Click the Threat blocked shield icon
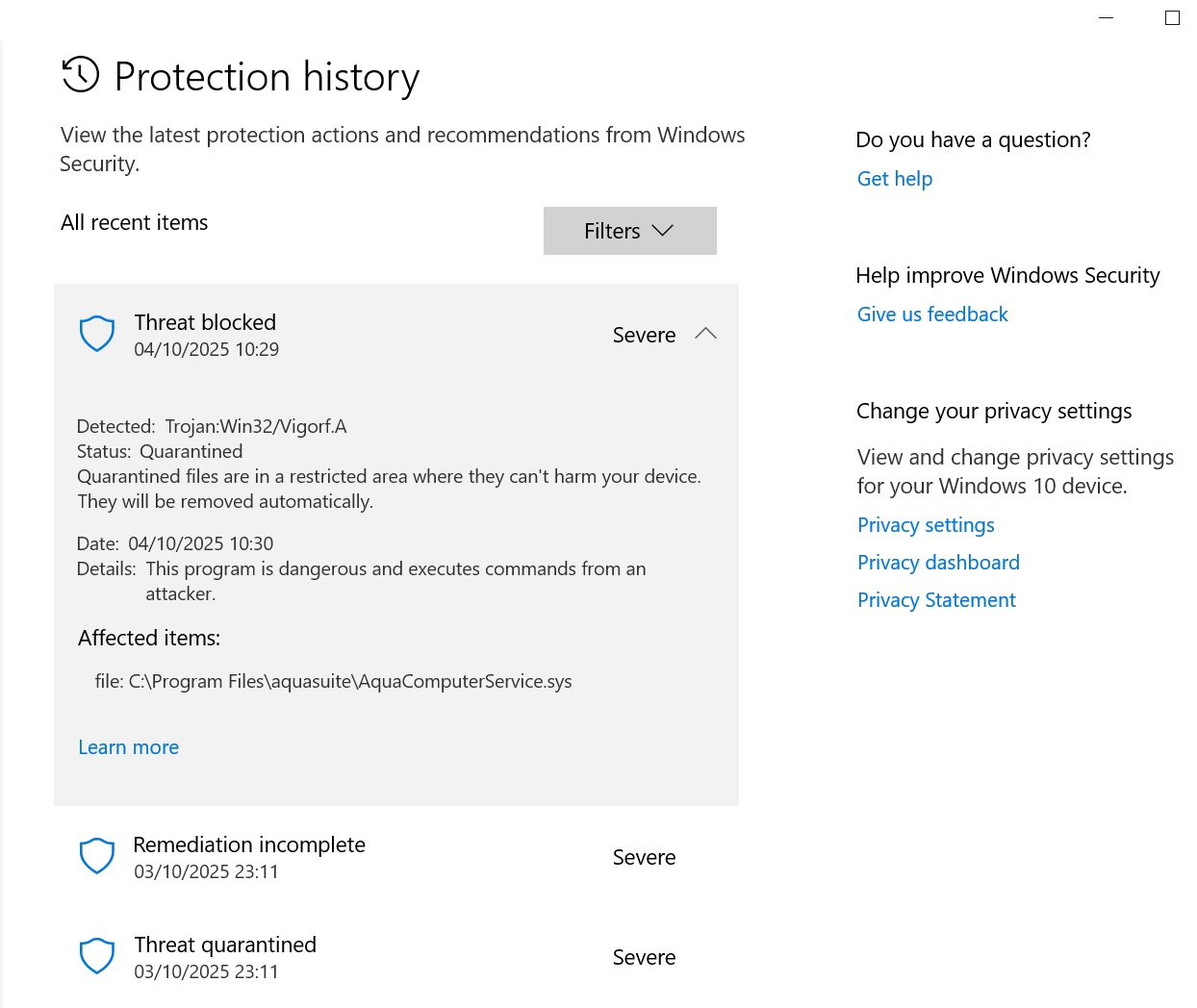The image size is (1197, 1008). (96, 334)
